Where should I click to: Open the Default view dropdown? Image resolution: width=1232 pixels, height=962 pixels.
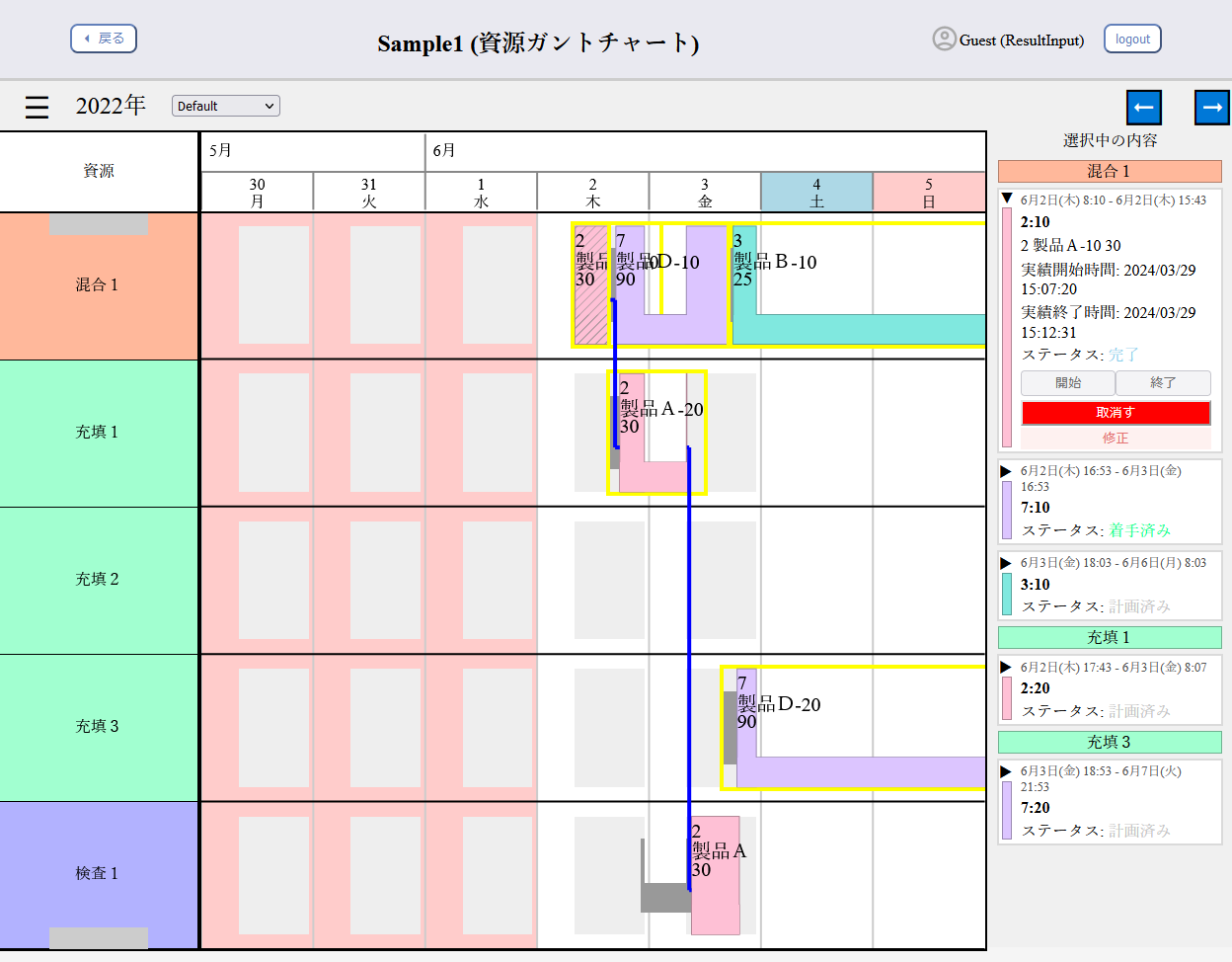(x=225, y=105)
